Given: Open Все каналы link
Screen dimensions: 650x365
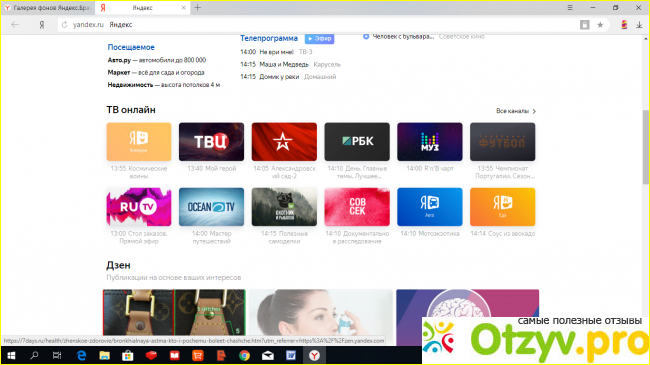Looking at the screenshot, I should [x=512, y=111].
